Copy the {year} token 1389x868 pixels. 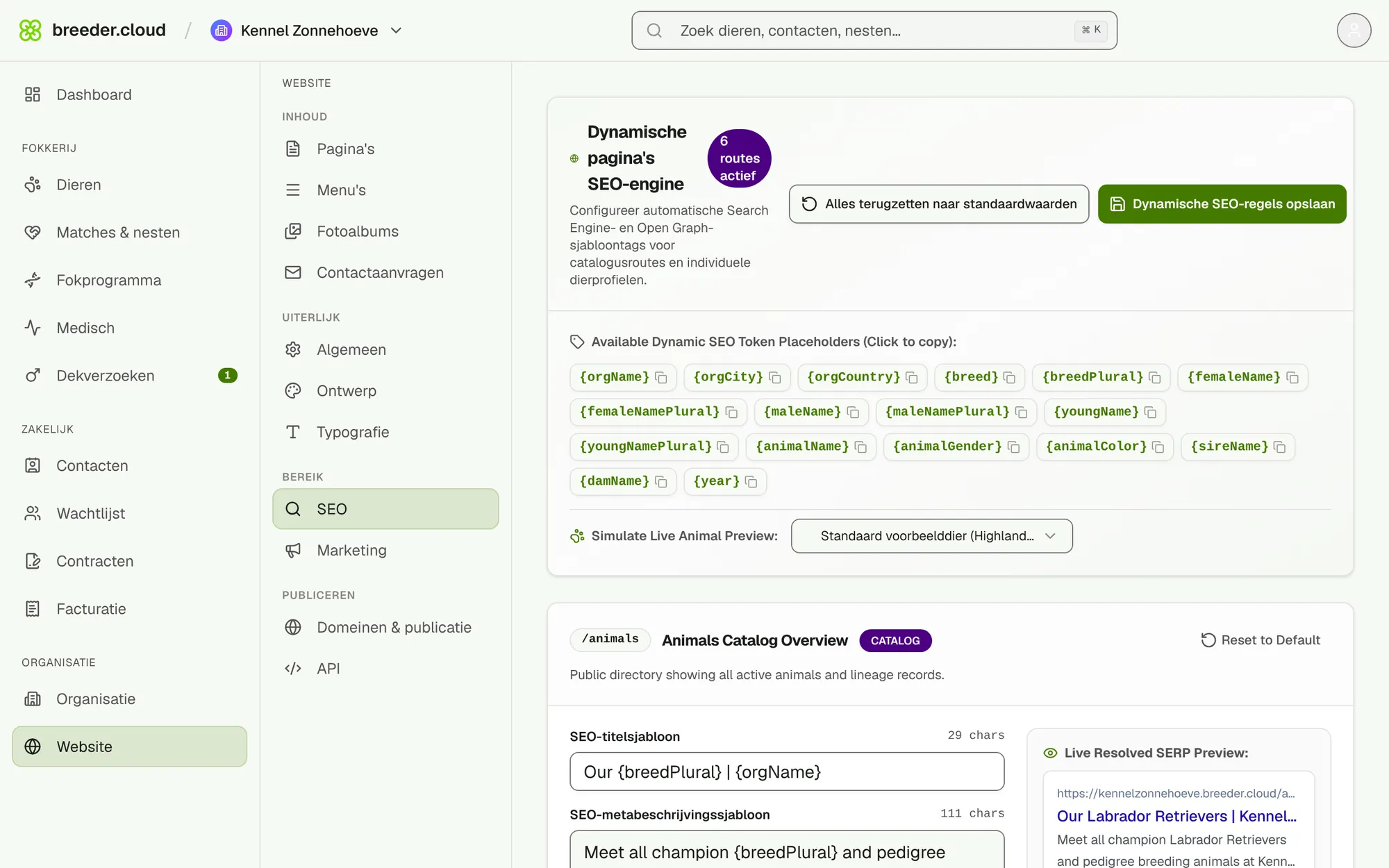(724, 481)
